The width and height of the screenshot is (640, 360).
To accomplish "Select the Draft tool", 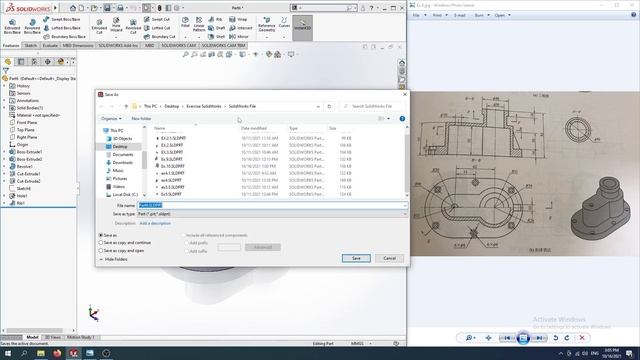I will point(217,28).
